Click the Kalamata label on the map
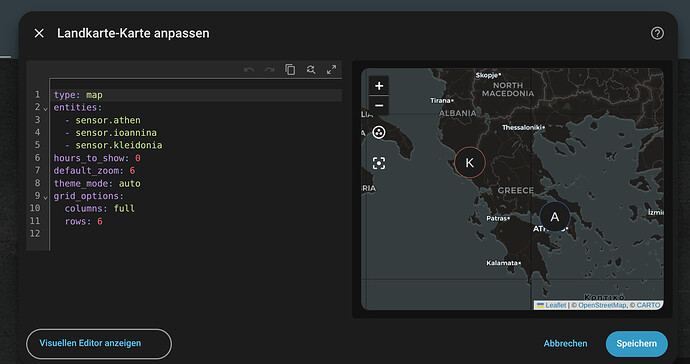 tap(502, 263)
